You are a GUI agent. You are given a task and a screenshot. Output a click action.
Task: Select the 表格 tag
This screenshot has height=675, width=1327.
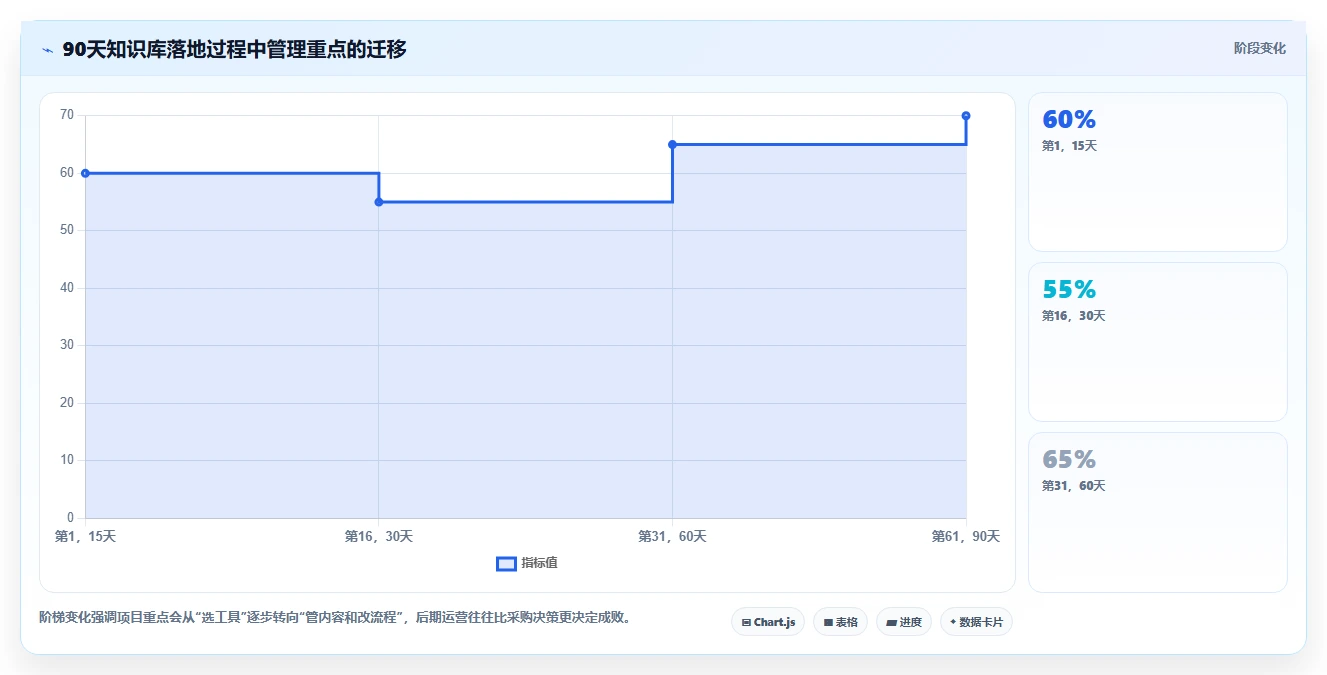coord(840,622)
